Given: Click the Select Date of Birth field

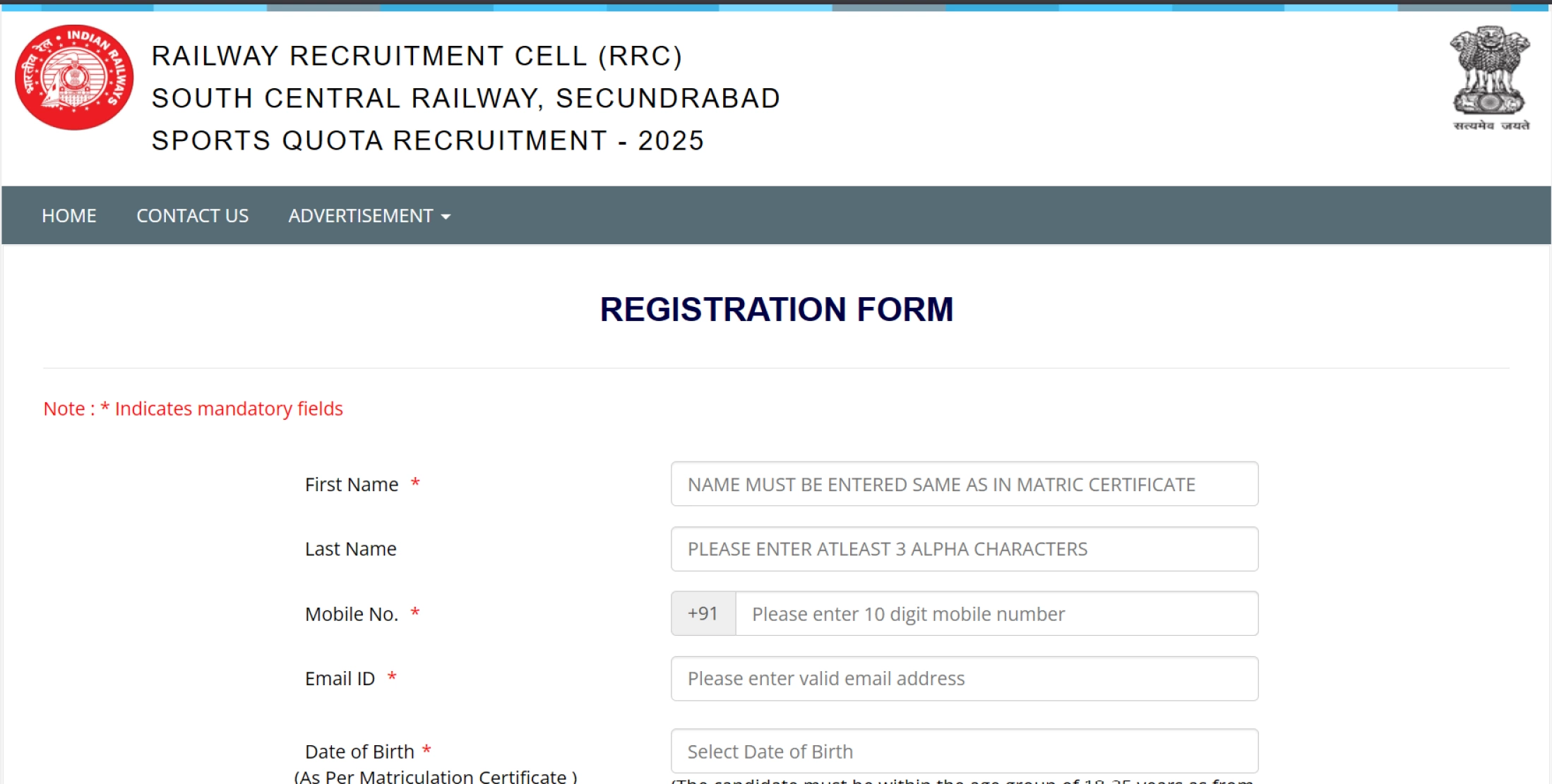Looking at the screenshot, I should 965,751.
